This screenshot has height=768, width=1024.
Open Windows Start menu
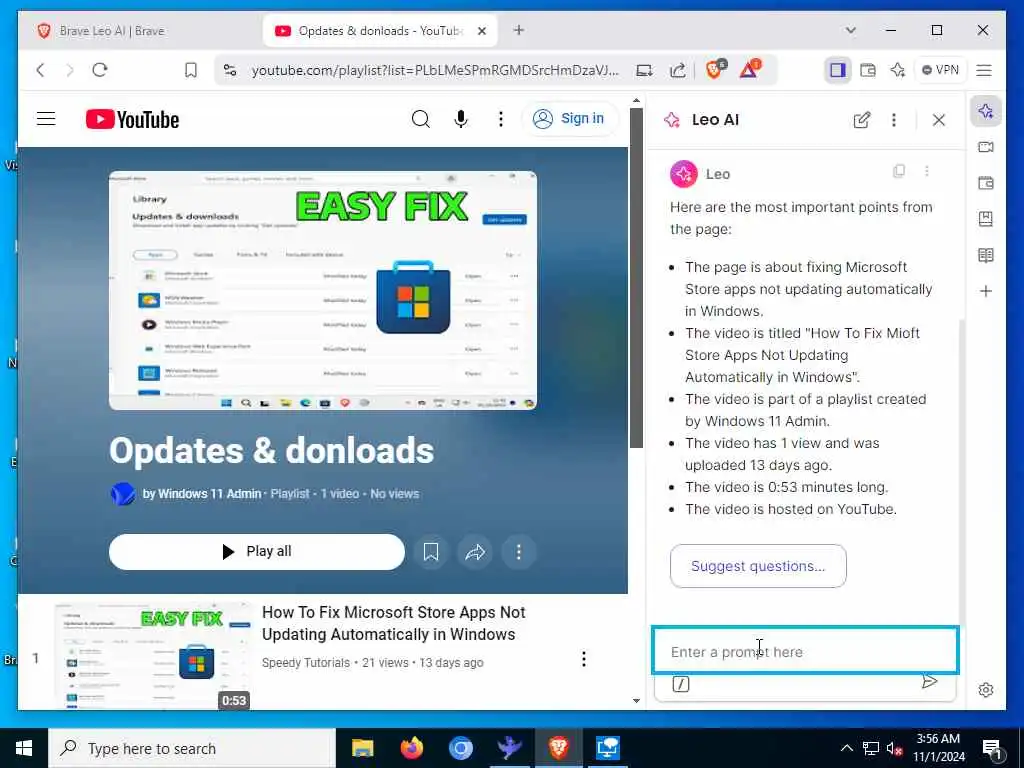point(24,748)
